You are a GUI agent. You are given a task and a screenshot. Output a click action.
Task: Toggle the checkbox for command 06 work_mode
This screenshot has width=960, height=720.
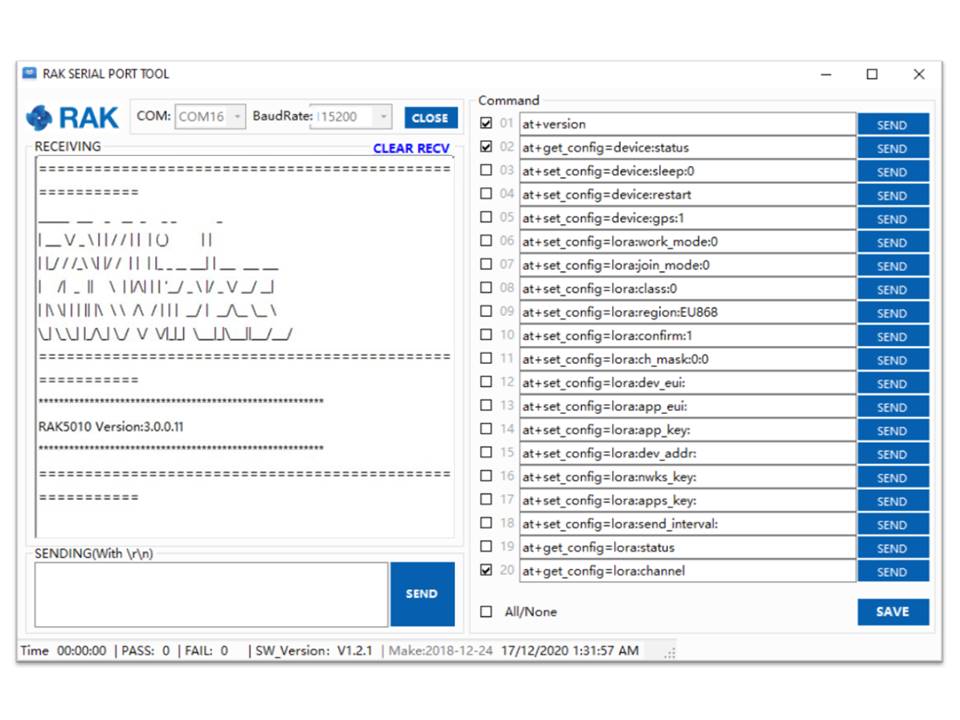coord(486,241)
